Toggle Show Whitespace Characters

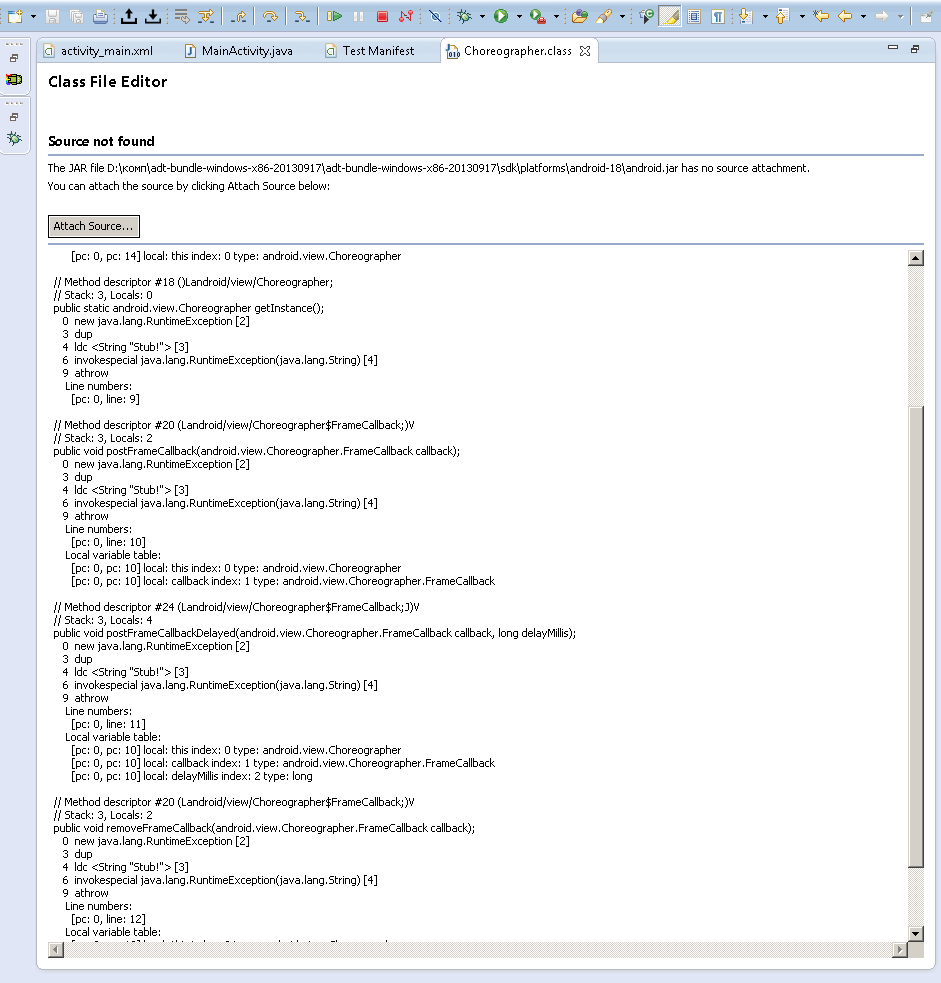pyautogui.click(x=718, y=16)
